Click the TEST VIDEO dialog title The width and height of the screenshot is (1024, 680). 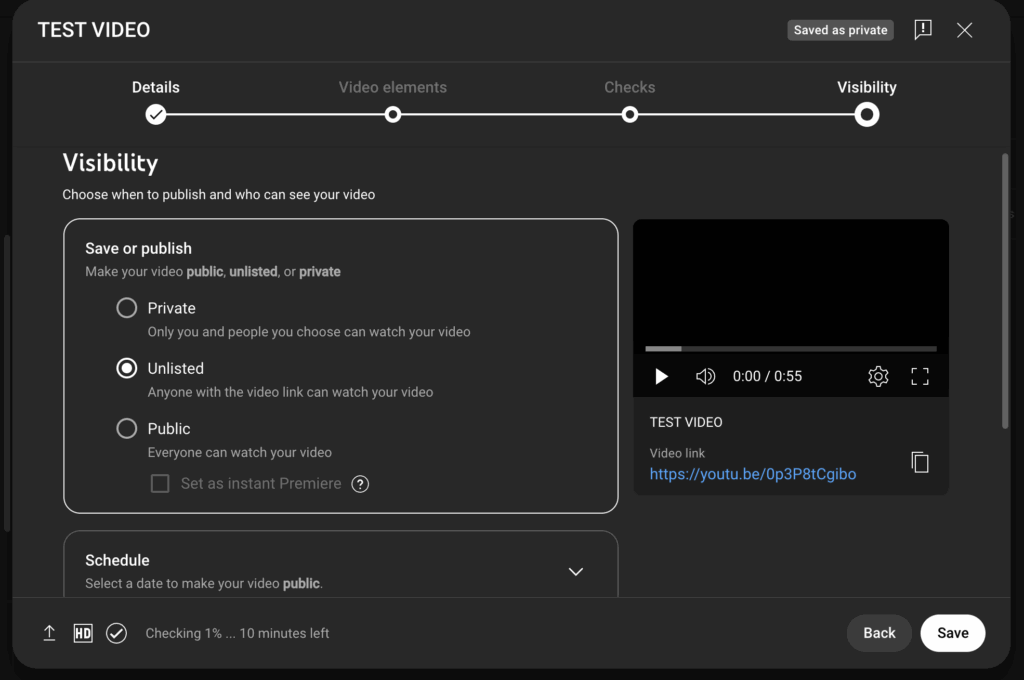[94, 30]
